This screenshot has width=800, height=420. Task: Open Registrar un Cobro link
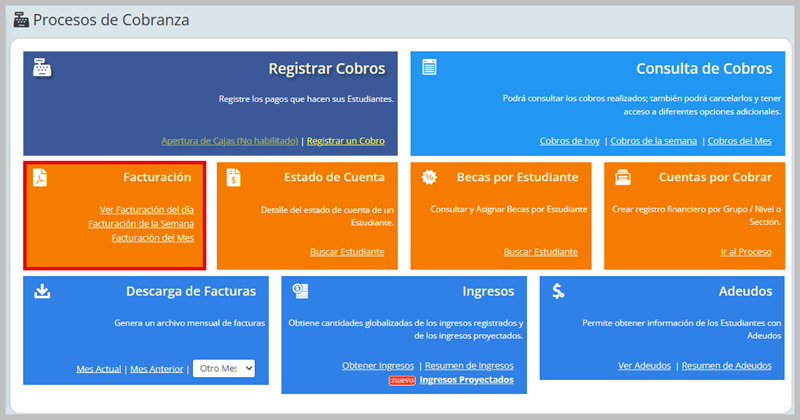pos(345,141)
